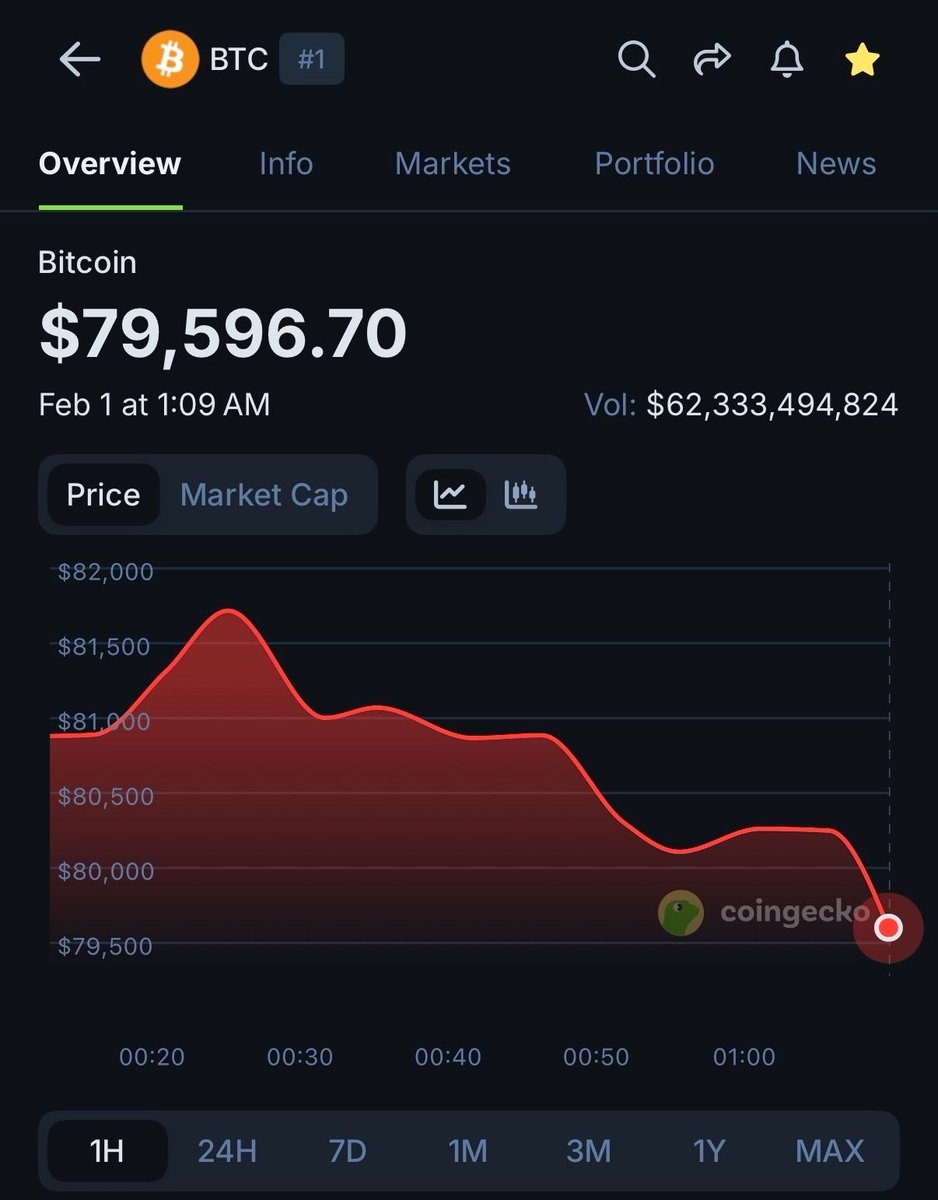Switch to candlestick chart view
This screenshot has width=938, height=1200.
click(x=521, y=494)
